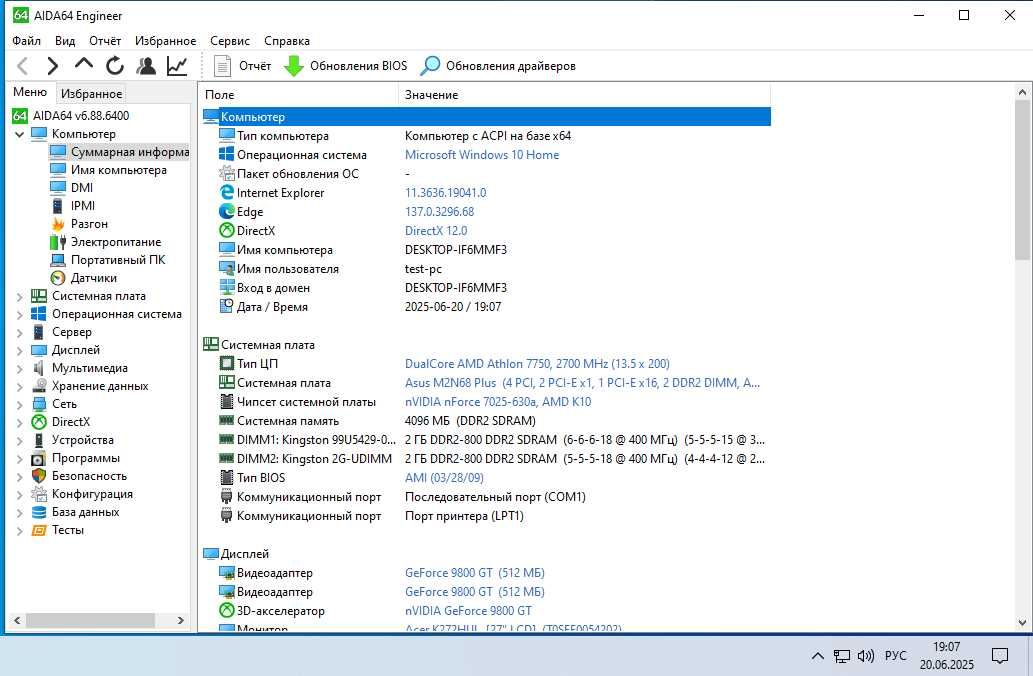This screenshot has height=676, width=1033.
Task: Select the Имя компьютера tree item
Action: (109, 170)
